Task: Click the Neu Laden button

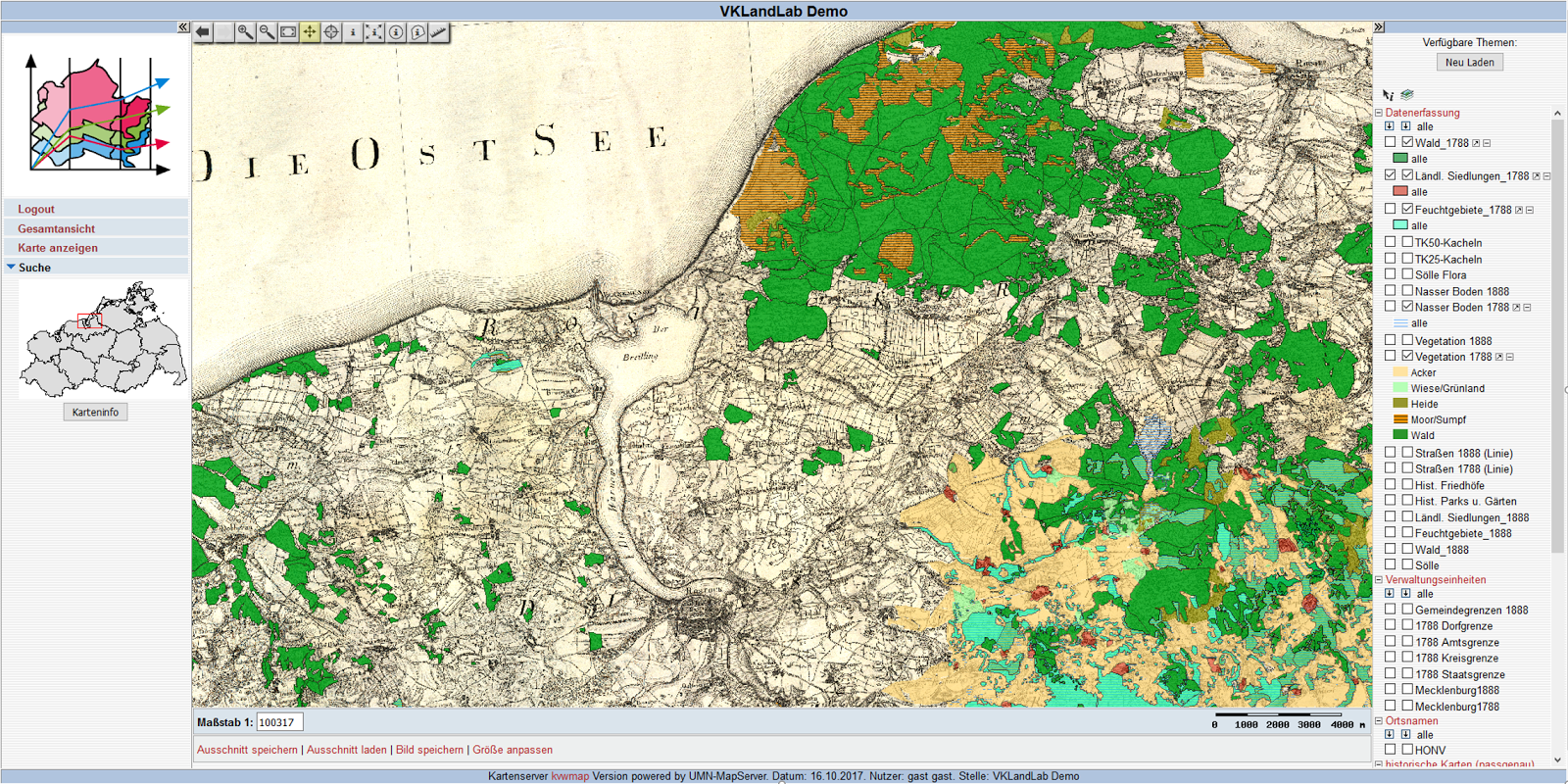Action: [1470, 62]
